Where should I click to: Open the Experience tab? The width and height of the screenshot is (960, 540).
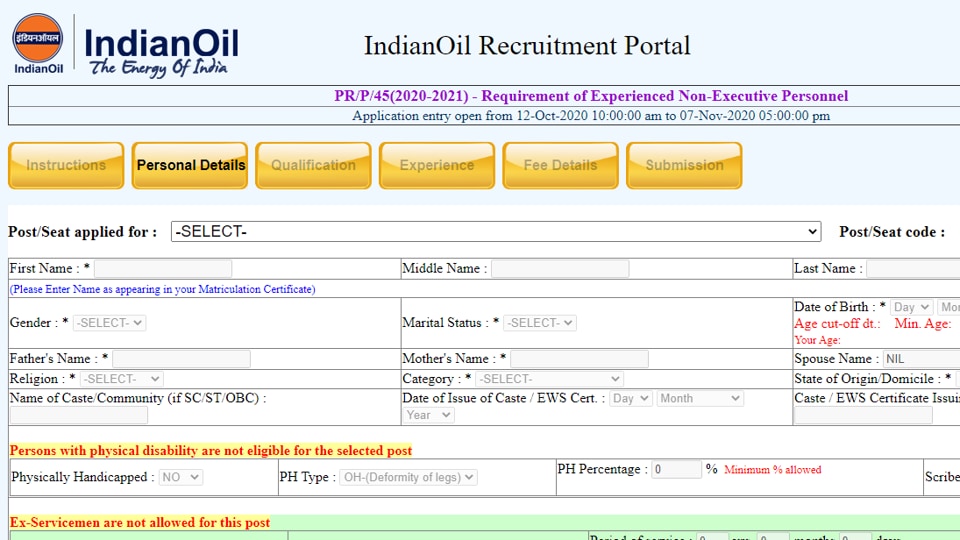click(x=437, y=165)
